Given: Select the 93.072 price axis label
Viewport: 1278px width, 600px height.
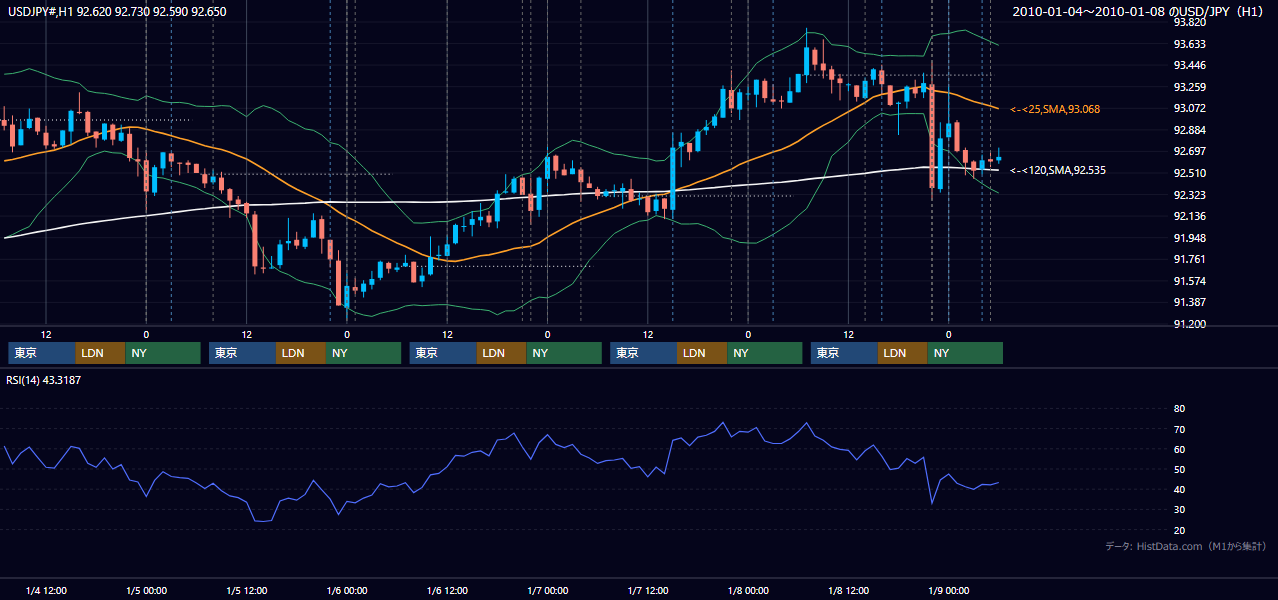Looking at the screenshot, I should coord(1189,108).
